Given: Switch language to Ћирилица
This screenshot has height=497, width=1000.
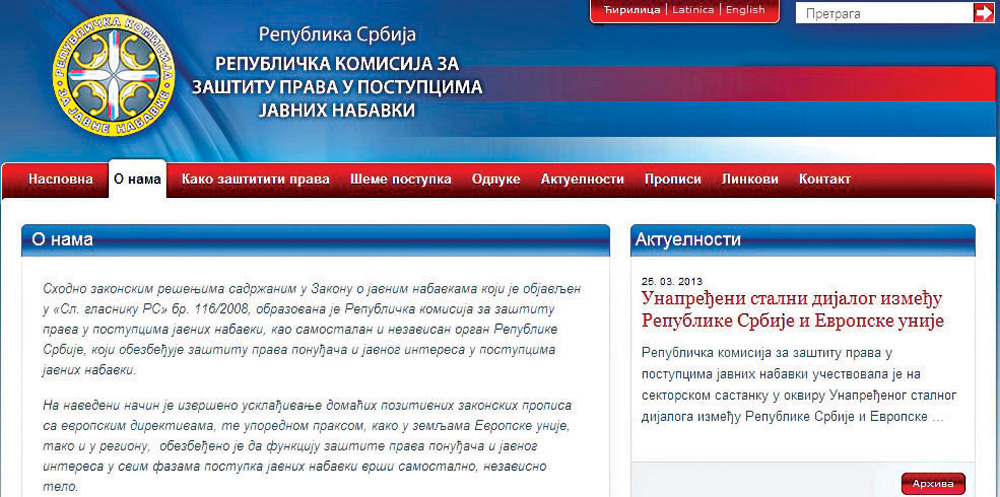Looking at the screenshot, I should click(633, 10).
